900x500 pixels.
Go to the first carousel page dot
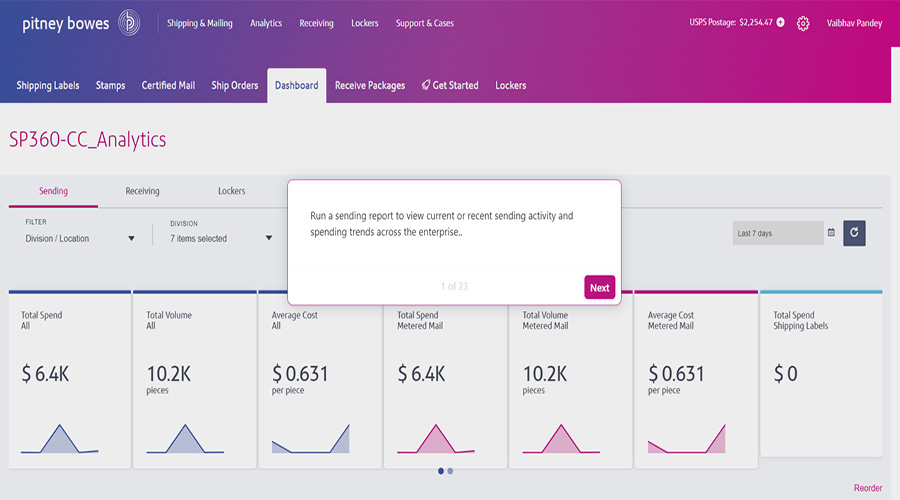coord(441,471)
